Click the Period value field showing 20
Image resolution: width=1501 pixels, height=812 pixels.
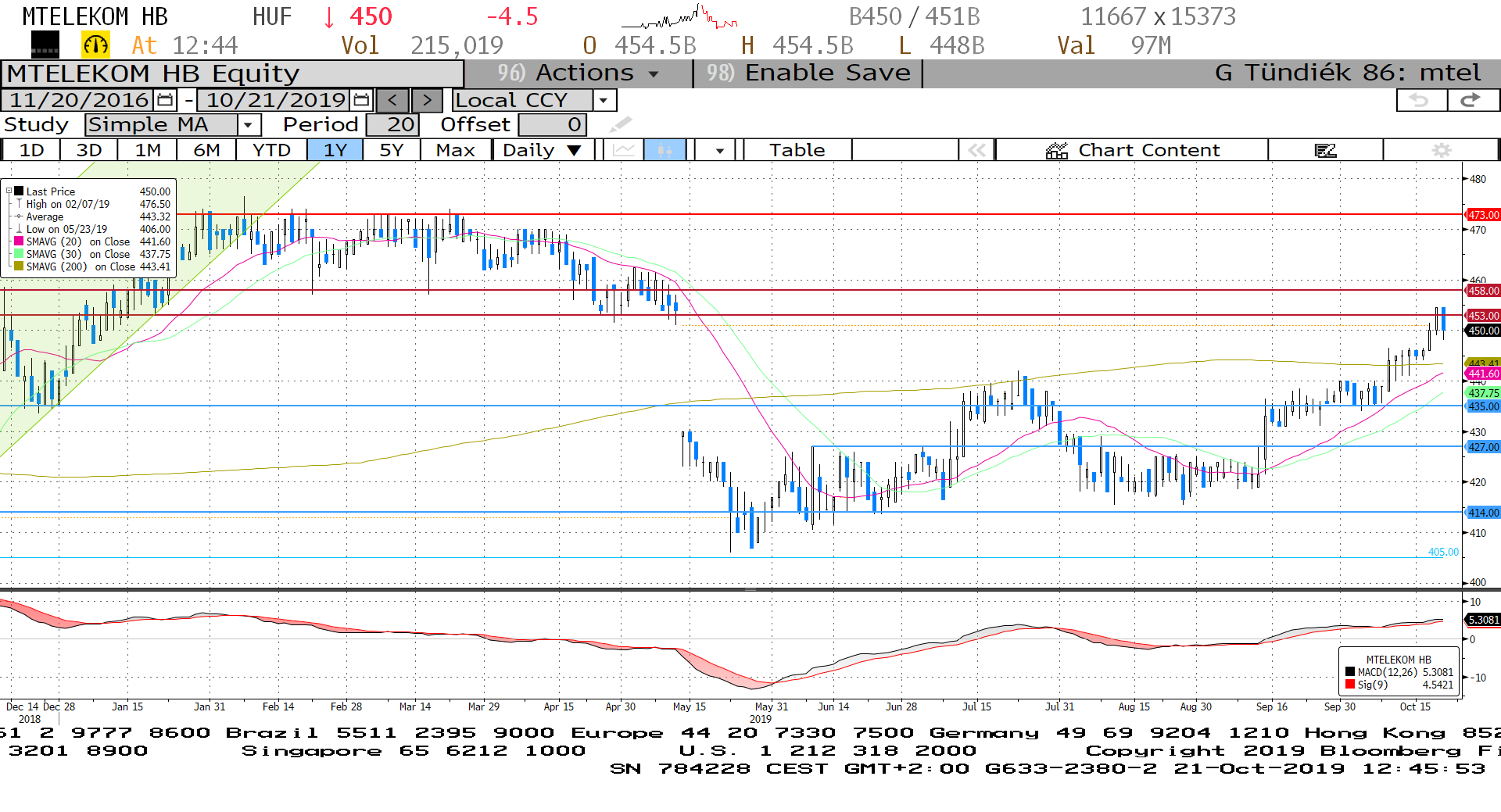(x=392, y=125)
